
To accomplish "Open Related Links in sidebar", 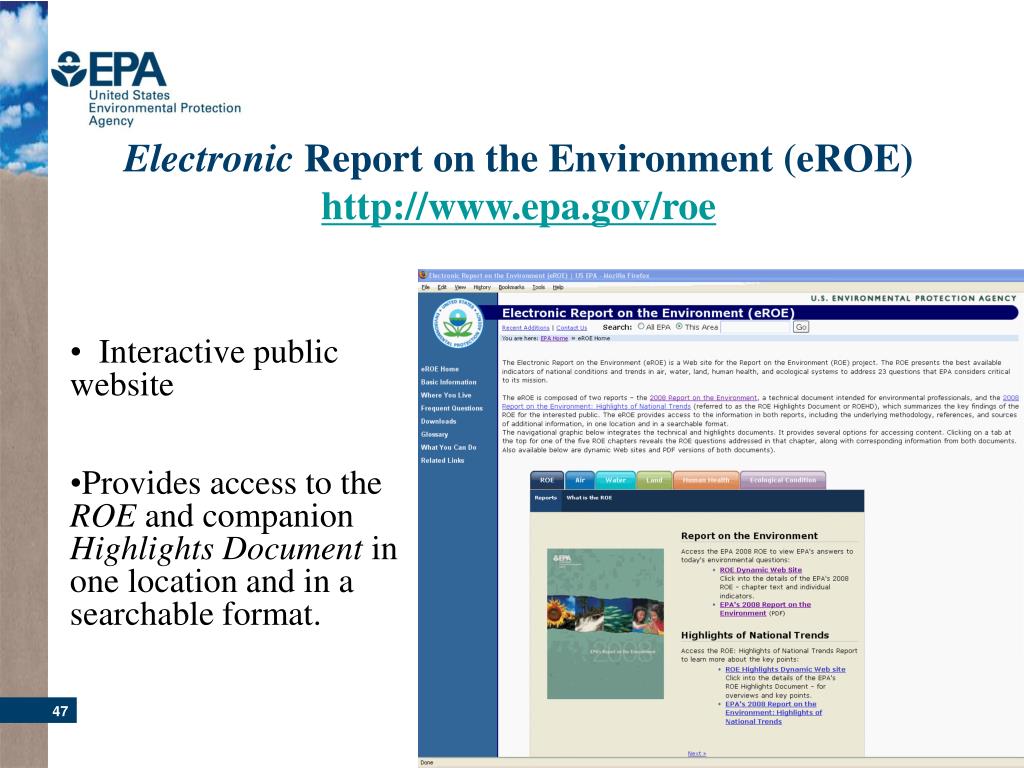I will (443, 460).
